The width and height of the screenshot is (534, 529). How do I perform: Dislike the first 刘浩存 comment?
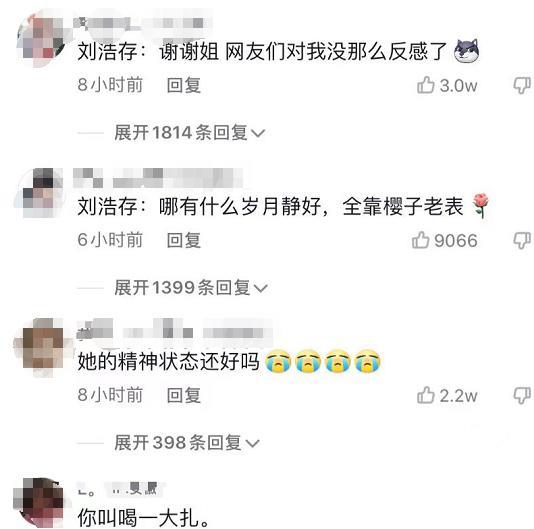pos(522,85)
